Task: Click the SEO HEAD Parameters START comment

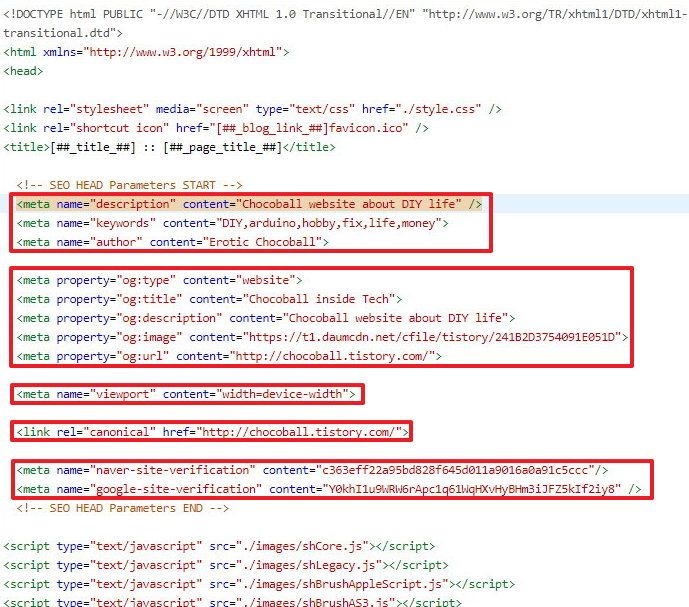Action: (x=130, y=185)
